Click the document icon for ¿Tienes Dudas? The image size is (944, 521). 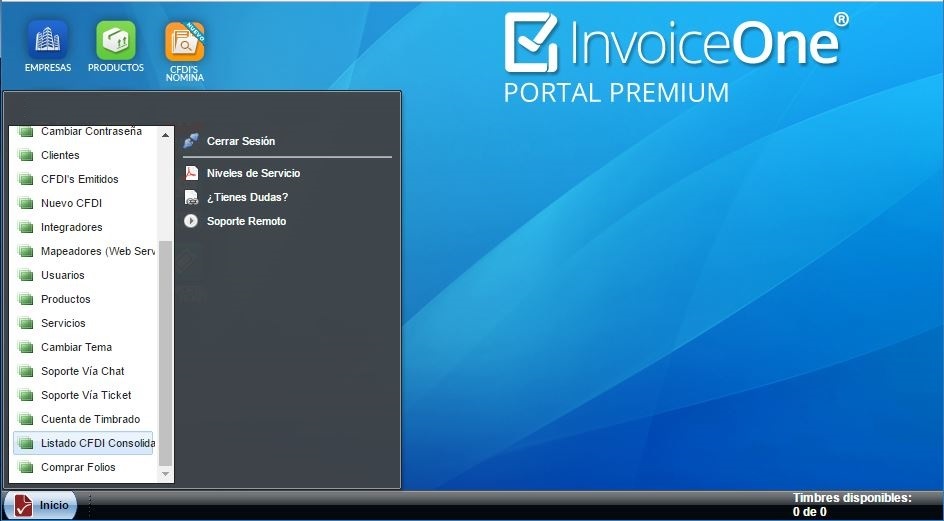tap(191, 197)
